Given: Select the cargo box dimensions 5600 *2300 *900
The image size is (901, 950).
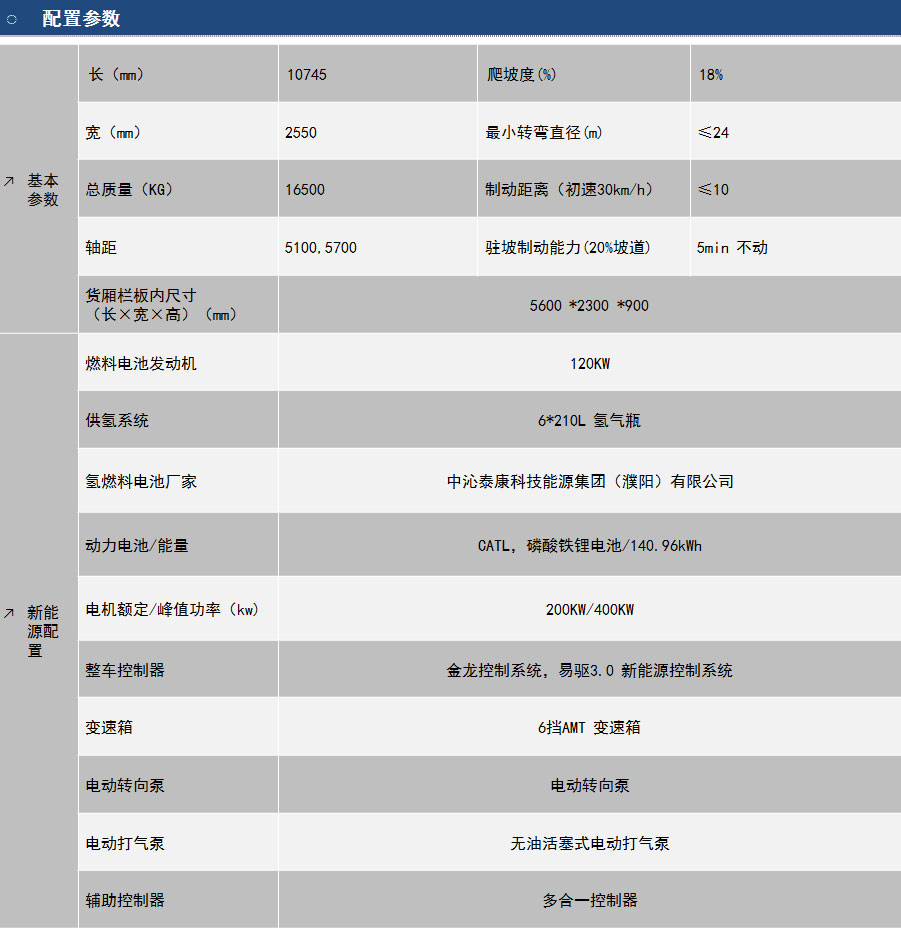Looking at the screenshot, I should click(x=589, y=305).
